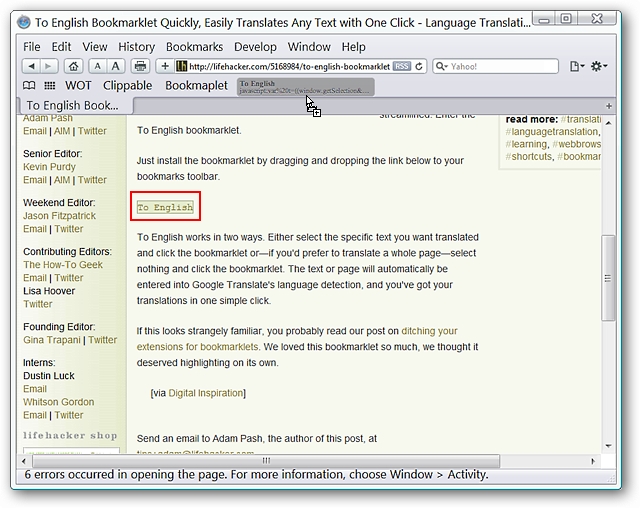Click the lifehacker favicon in address bar
640x508 pixels.
pos(181,66)
